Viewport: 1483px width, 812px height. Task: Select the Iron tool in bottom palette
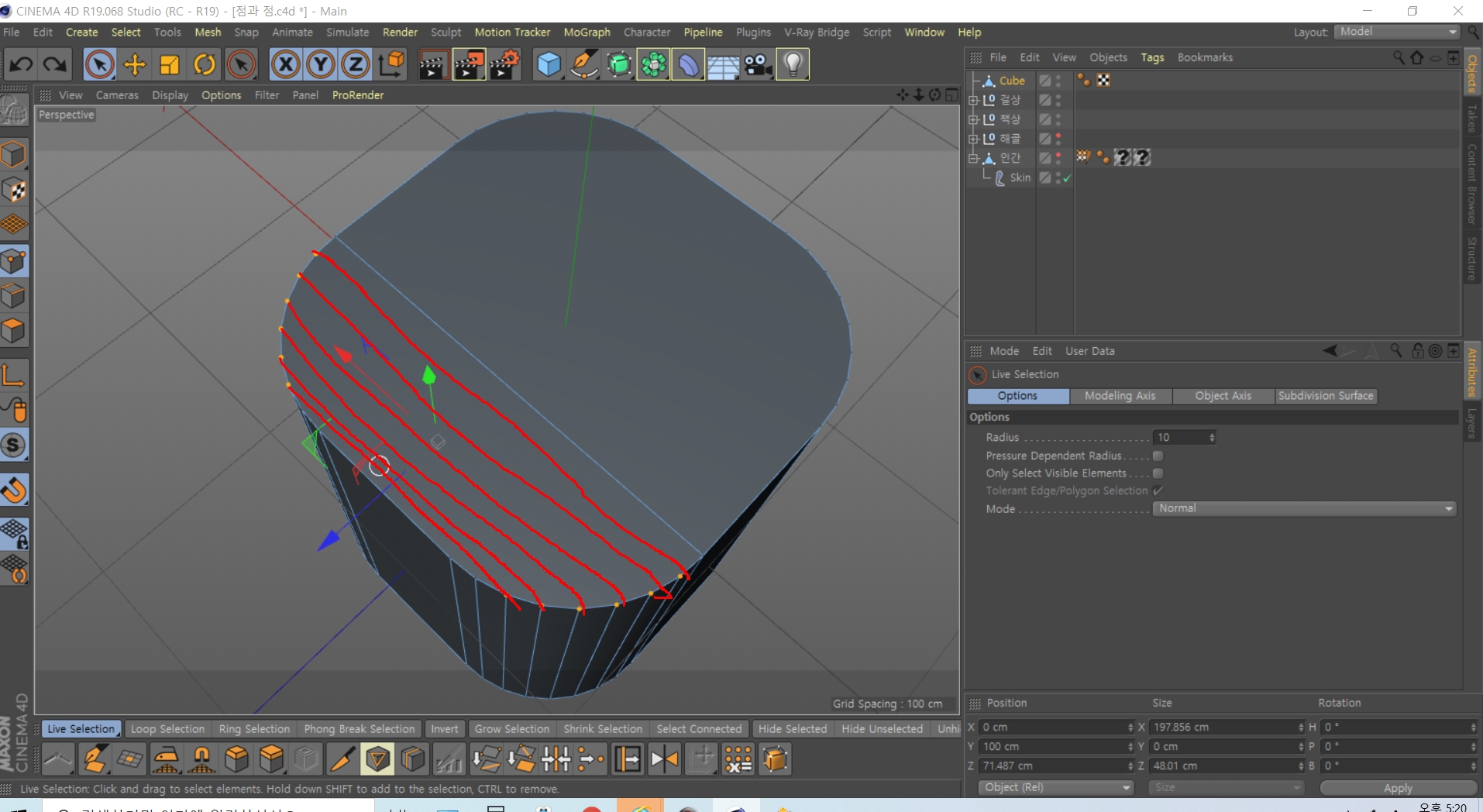(x=166, y=759)
